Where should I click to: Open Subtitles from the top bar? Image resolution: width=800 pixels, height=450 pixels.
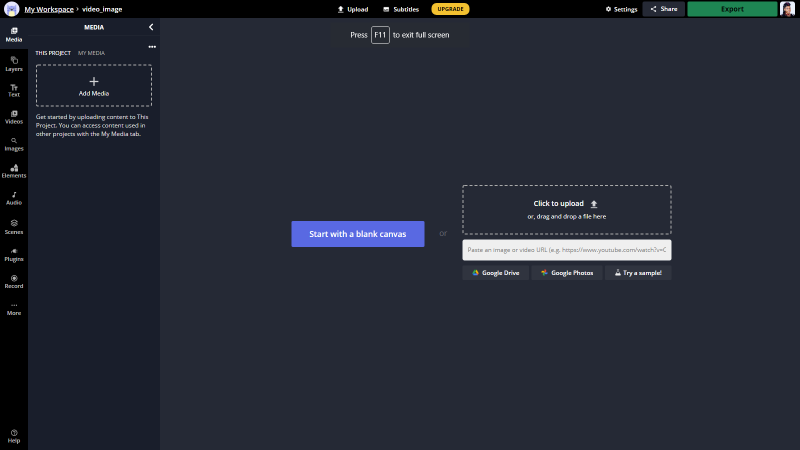401,9
